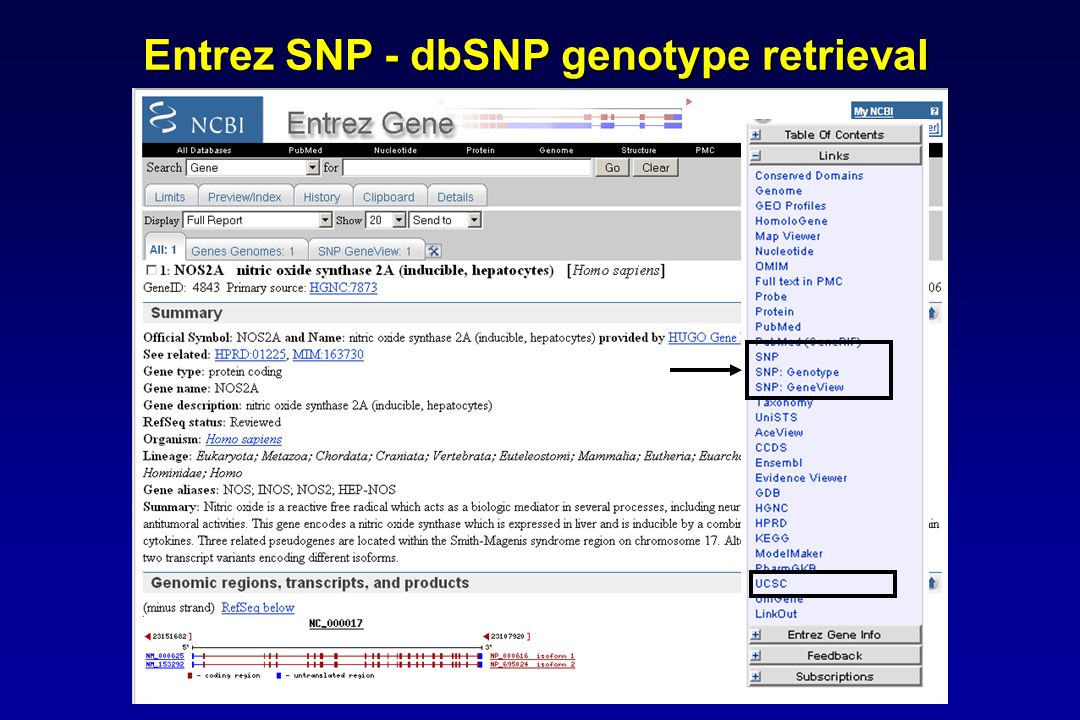This screenshot has width=1080, height=720.
Task: Open the AceView link
Action: (779, 433)
